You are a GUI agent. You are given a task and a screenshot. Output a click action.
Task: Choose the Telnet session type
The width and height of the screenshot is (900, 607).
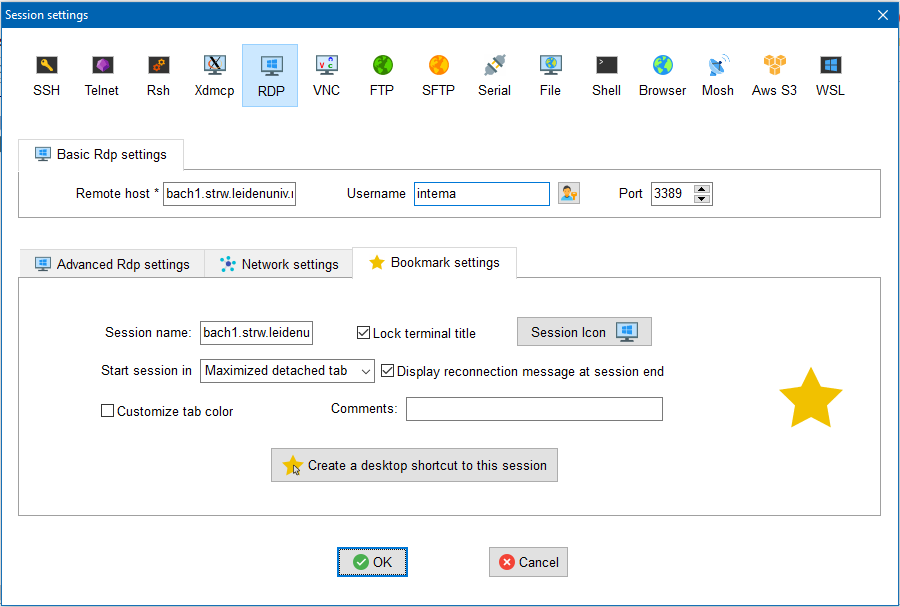tap(101, 75)
